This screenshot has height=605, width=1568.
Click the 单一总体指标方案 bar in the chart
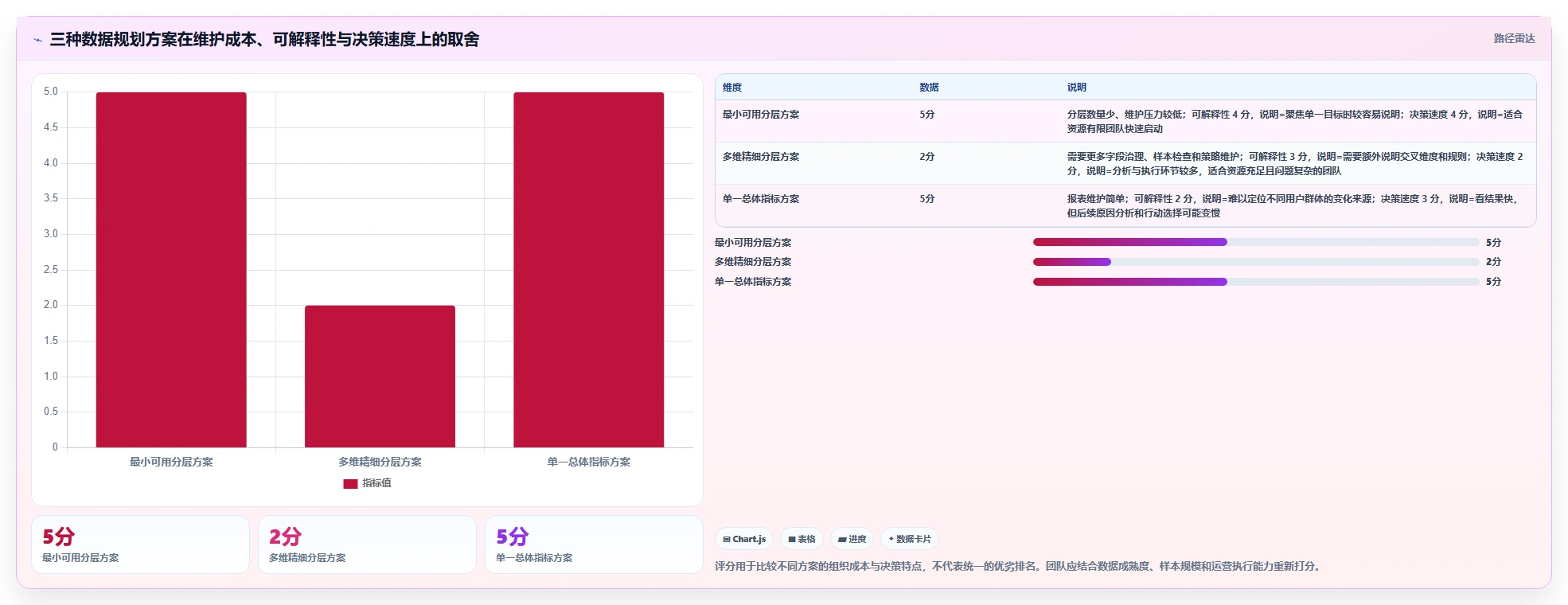[x=588, y=270]
